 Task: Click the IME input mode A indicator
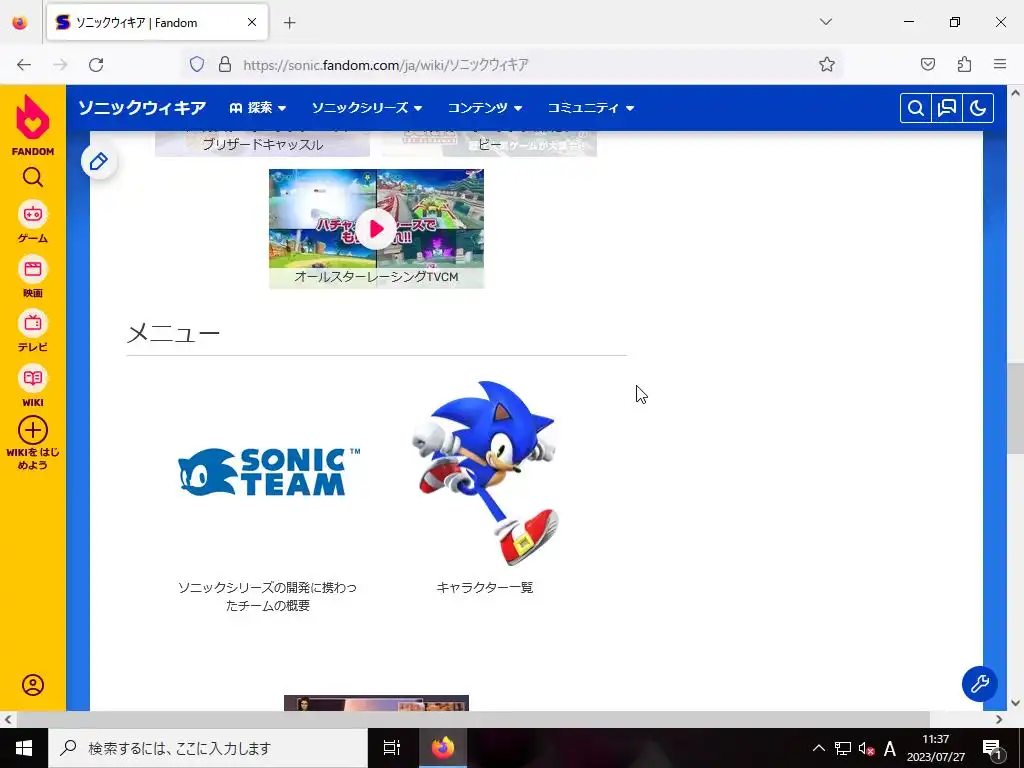click(889, 748)
